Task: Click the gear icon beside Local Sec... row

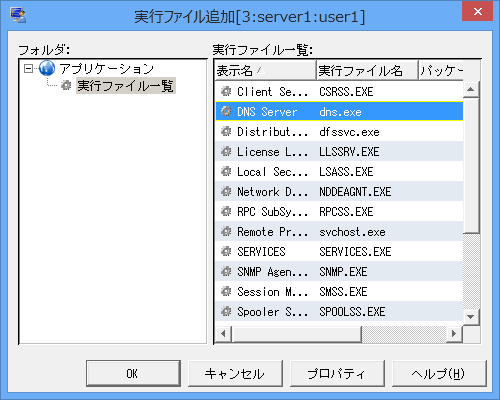Action: [x=226, y=171]
